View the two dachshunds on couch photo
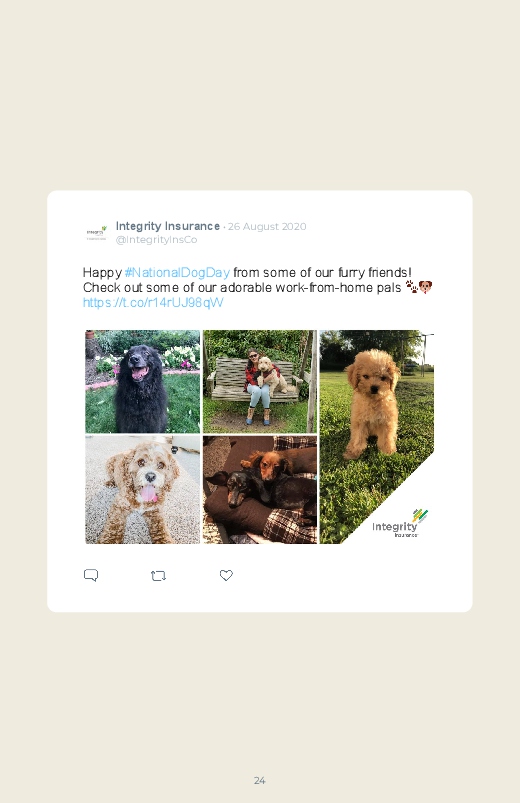Image resolution: width=520 pixels, height=803 pixels. click(260, 490)
